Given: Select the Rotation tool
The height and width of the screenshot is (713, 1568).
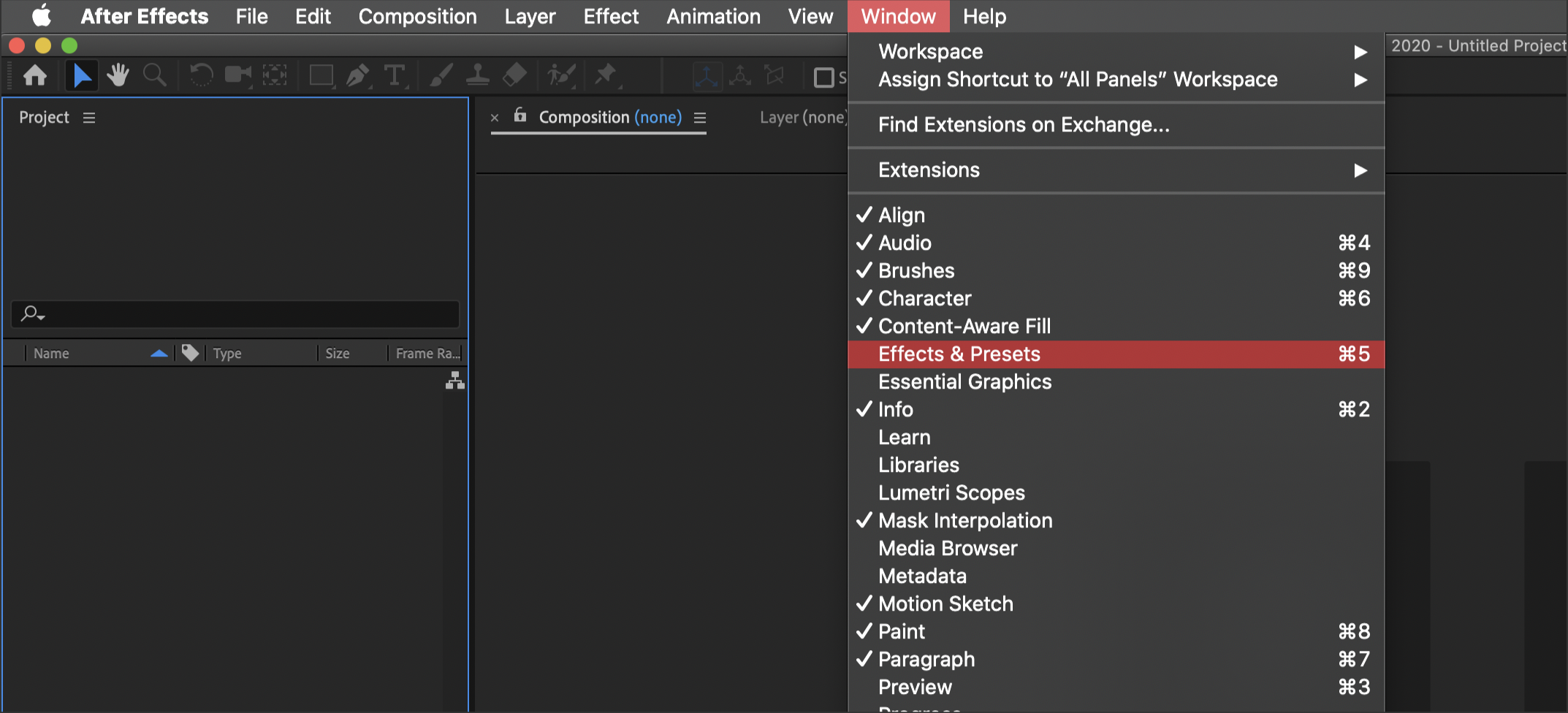Looking at the screenshot, I should coord(201,75).
